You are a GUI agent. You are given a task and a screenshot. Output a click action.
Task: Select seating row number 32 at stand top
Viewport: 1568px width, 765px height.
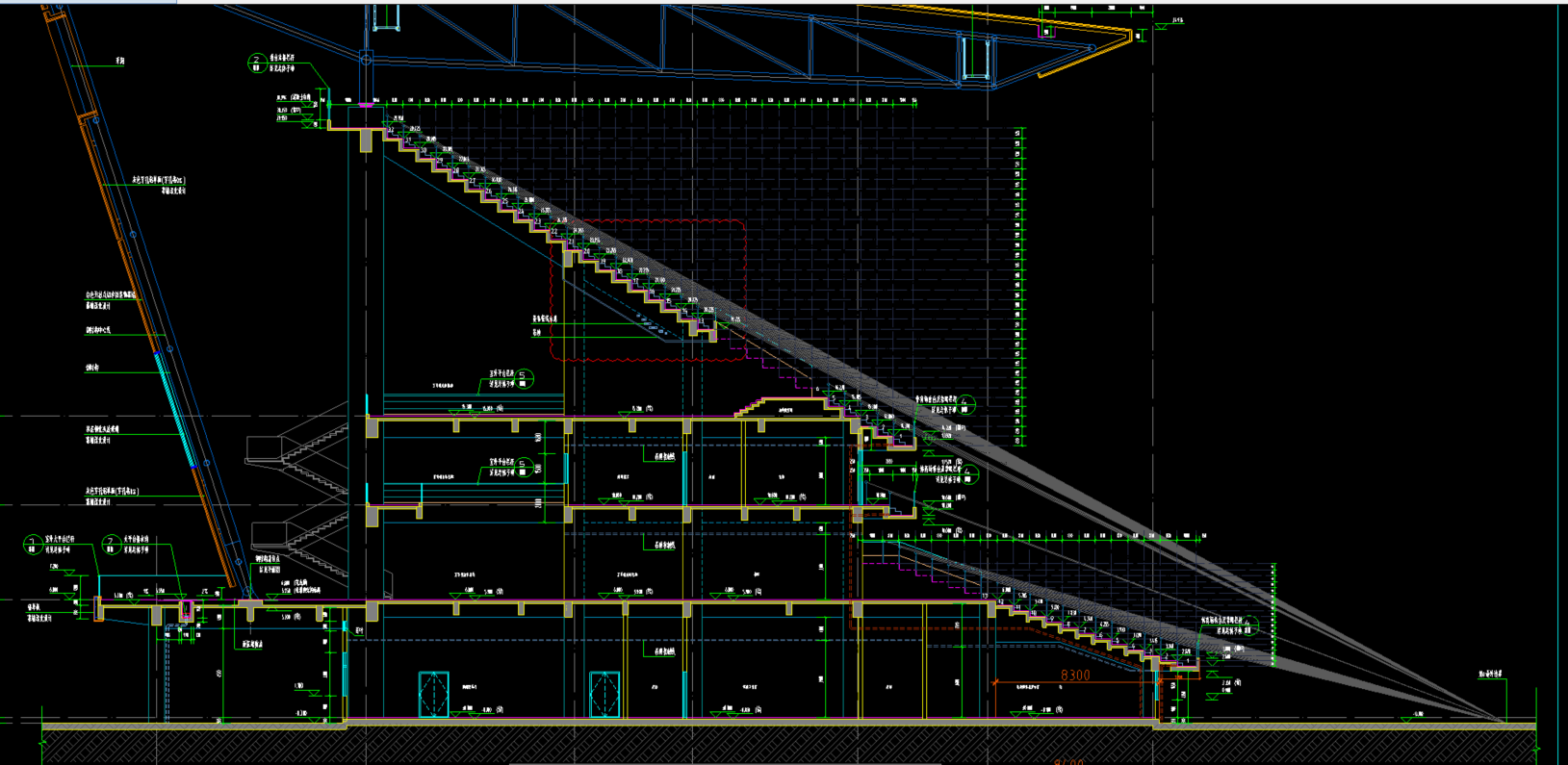(x=391, y=130)
